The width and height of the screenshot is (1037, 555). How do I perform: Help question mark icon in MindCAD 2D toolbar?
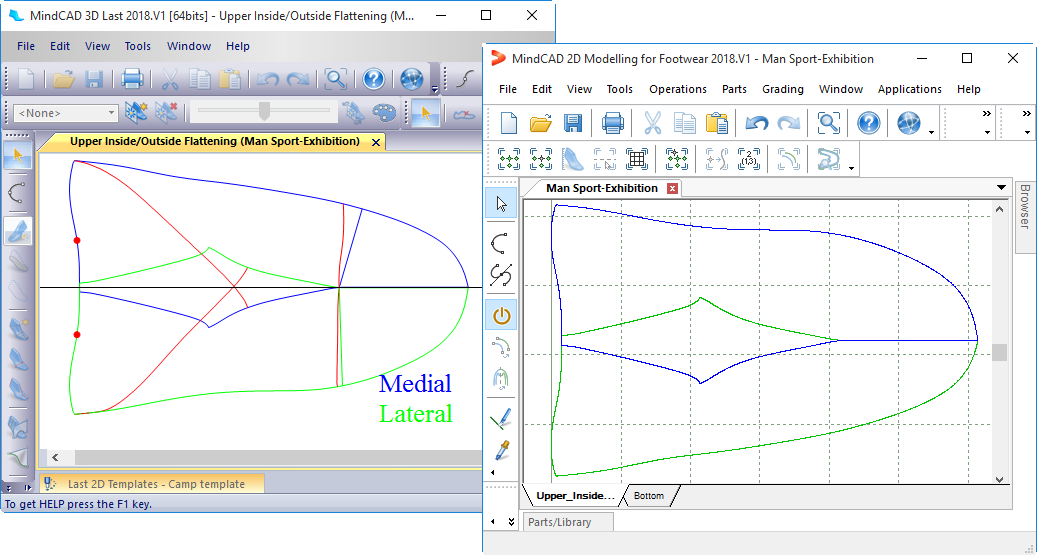(x=868, y=123)
